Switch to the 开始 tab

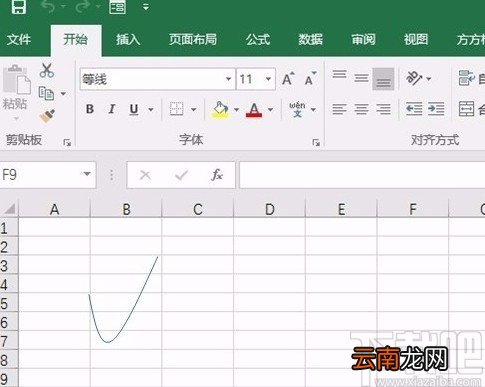click(76, 40)
